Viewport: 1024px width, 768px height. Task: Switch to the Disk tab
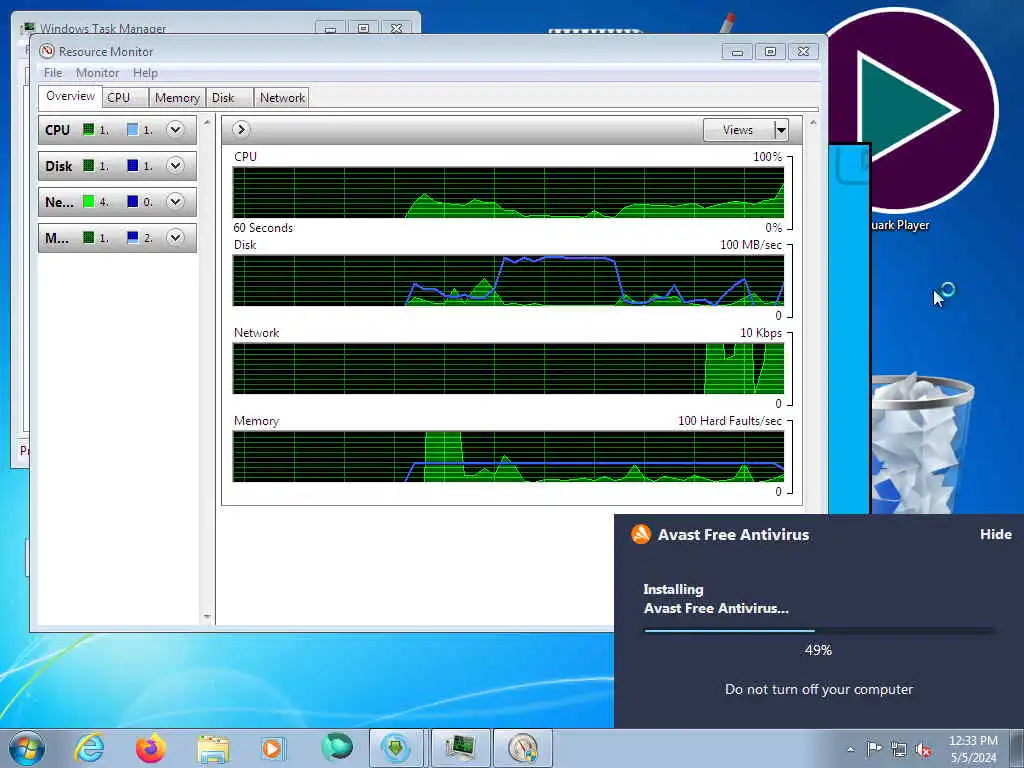229,97
